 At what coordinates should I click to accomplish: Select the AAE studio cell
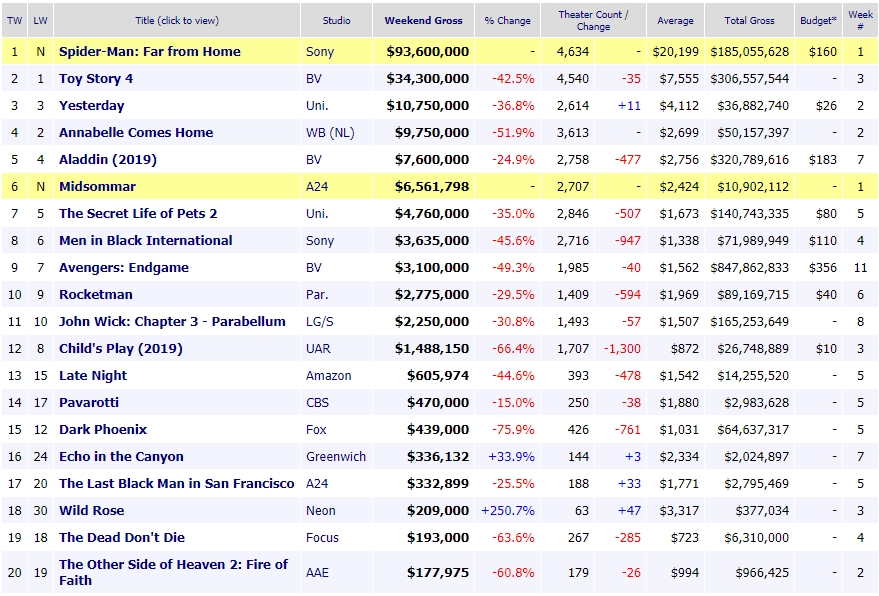[317, 572]
